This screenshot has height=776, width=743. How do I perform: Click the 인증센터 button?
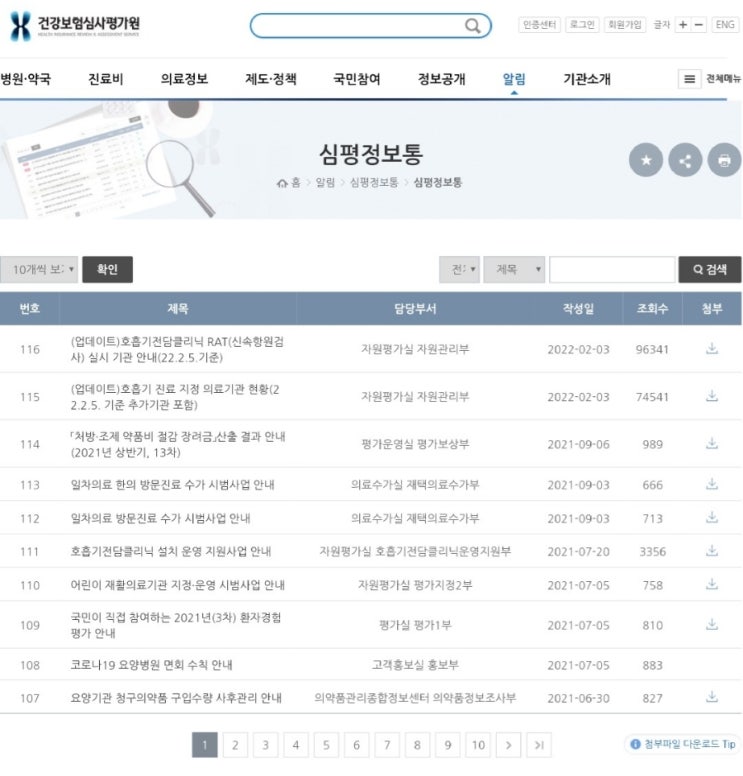tap(539, 24)
